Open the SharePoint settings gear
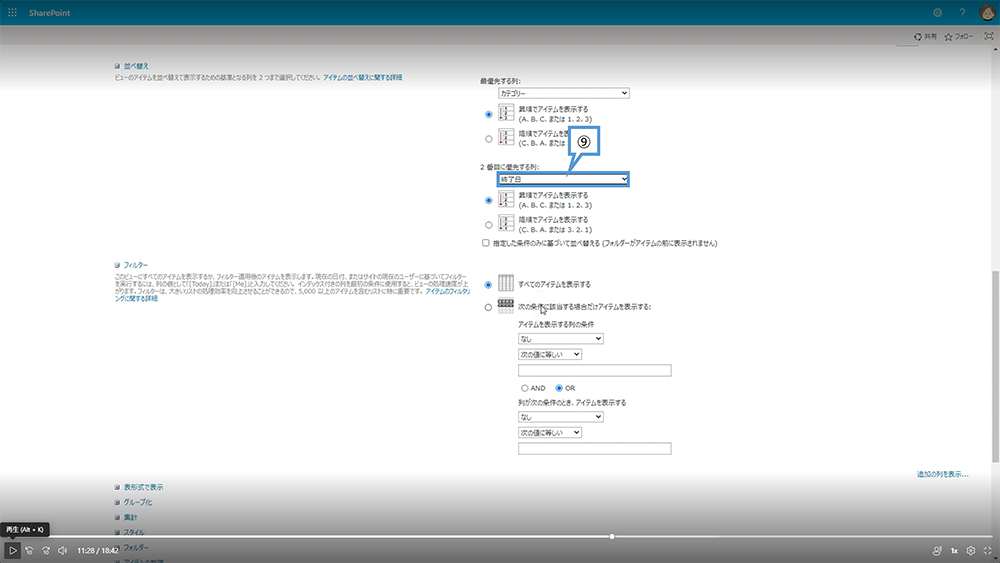1000x563 pixels. coord(937,12)
